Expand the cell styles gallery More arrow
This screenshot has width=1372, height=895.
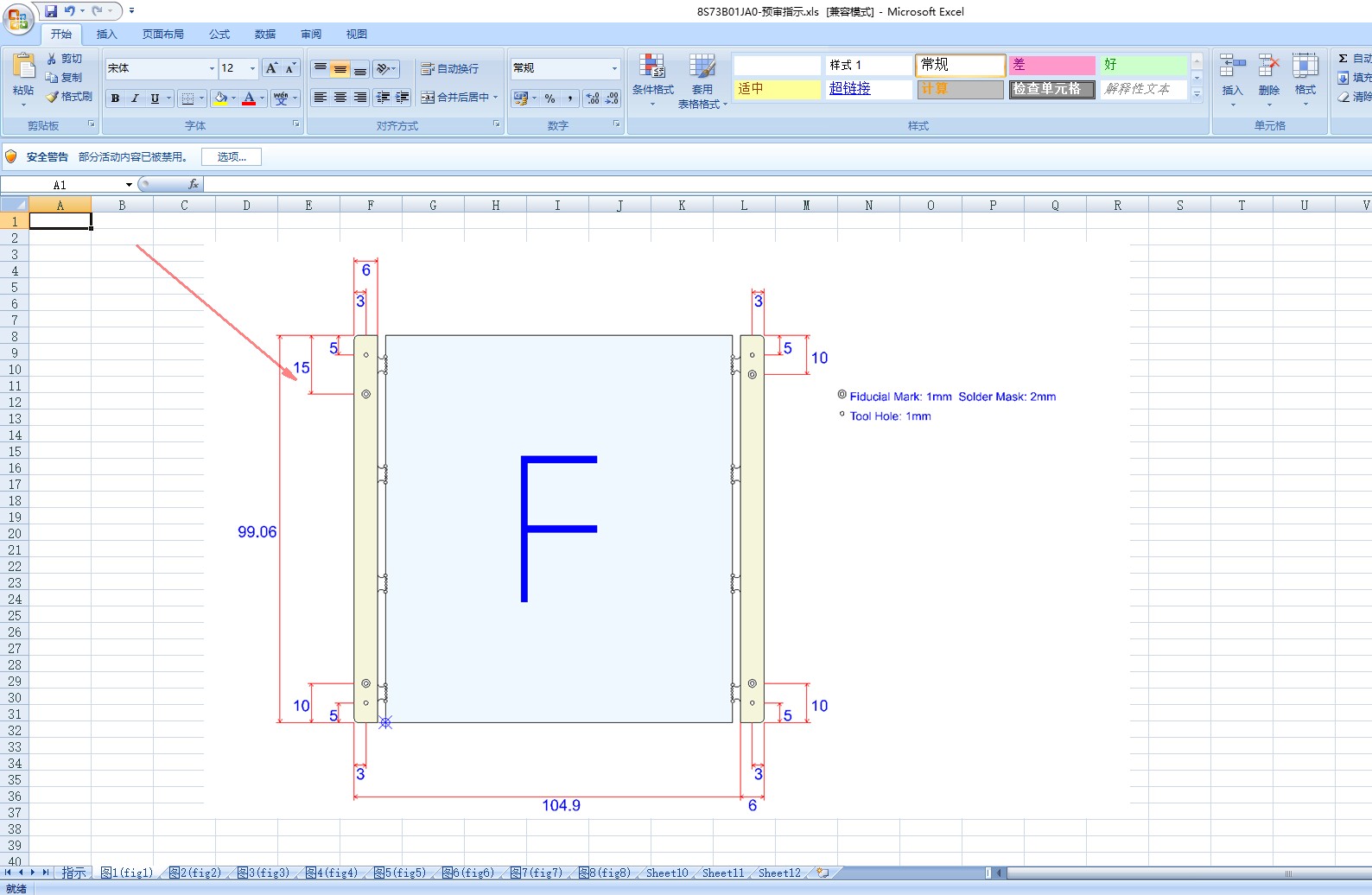(1197, 95)
